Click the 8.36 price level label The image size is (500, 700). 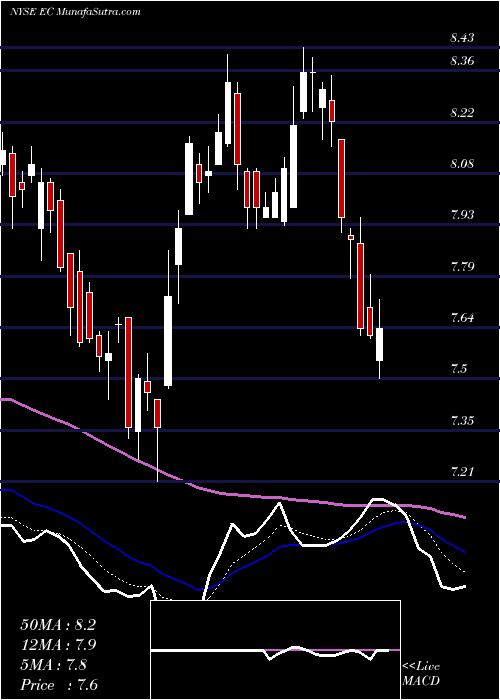[462, 61]
